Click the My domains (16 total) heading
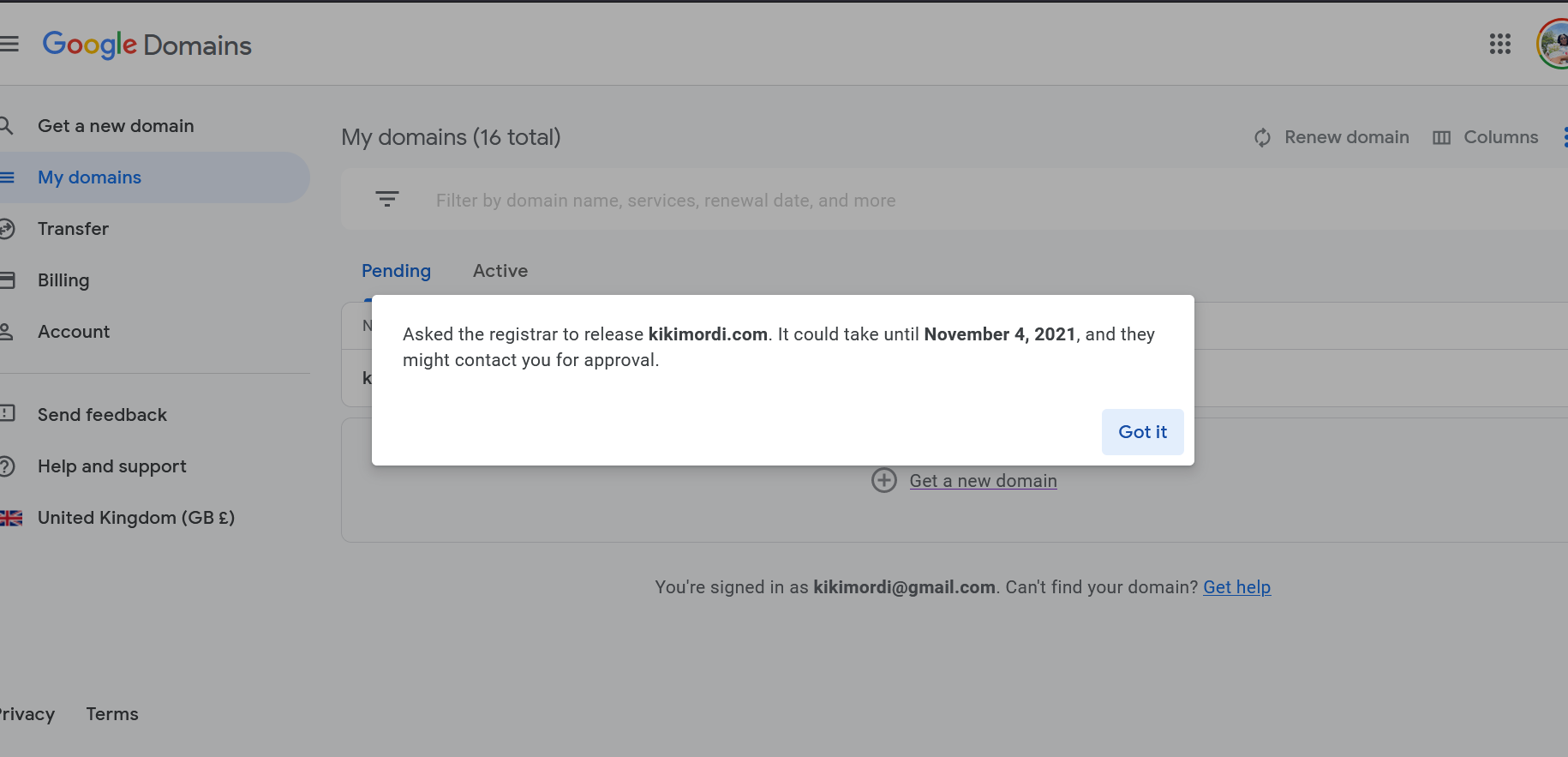The image size is (1568, 757). 451,137
